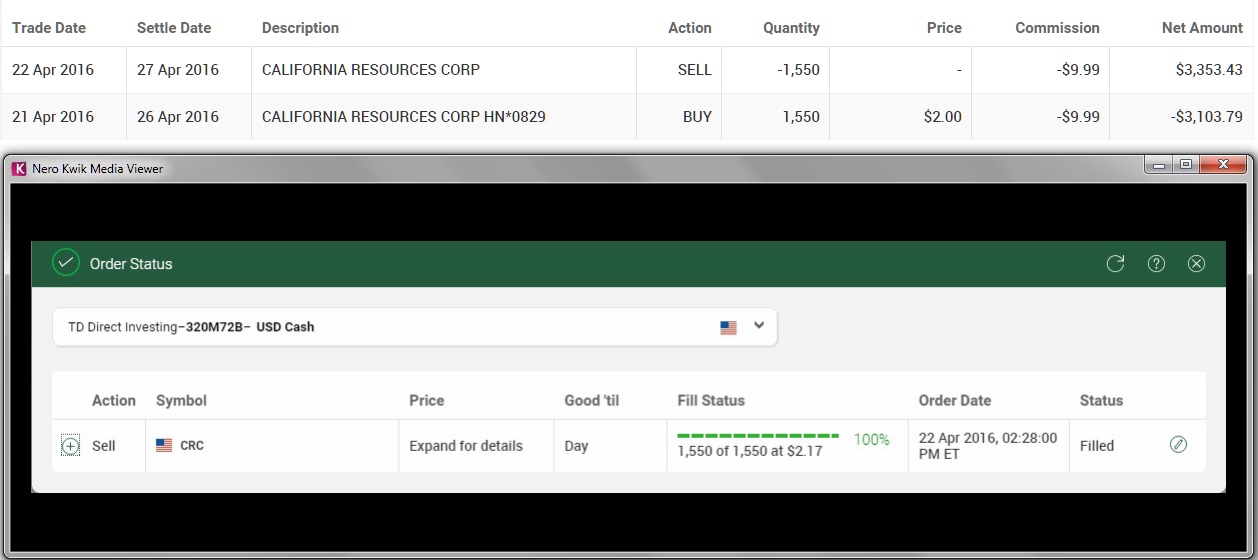Click the Order Date column header
The height and width of the screenshot is (560, 1258).
click(x=955, y=400)
